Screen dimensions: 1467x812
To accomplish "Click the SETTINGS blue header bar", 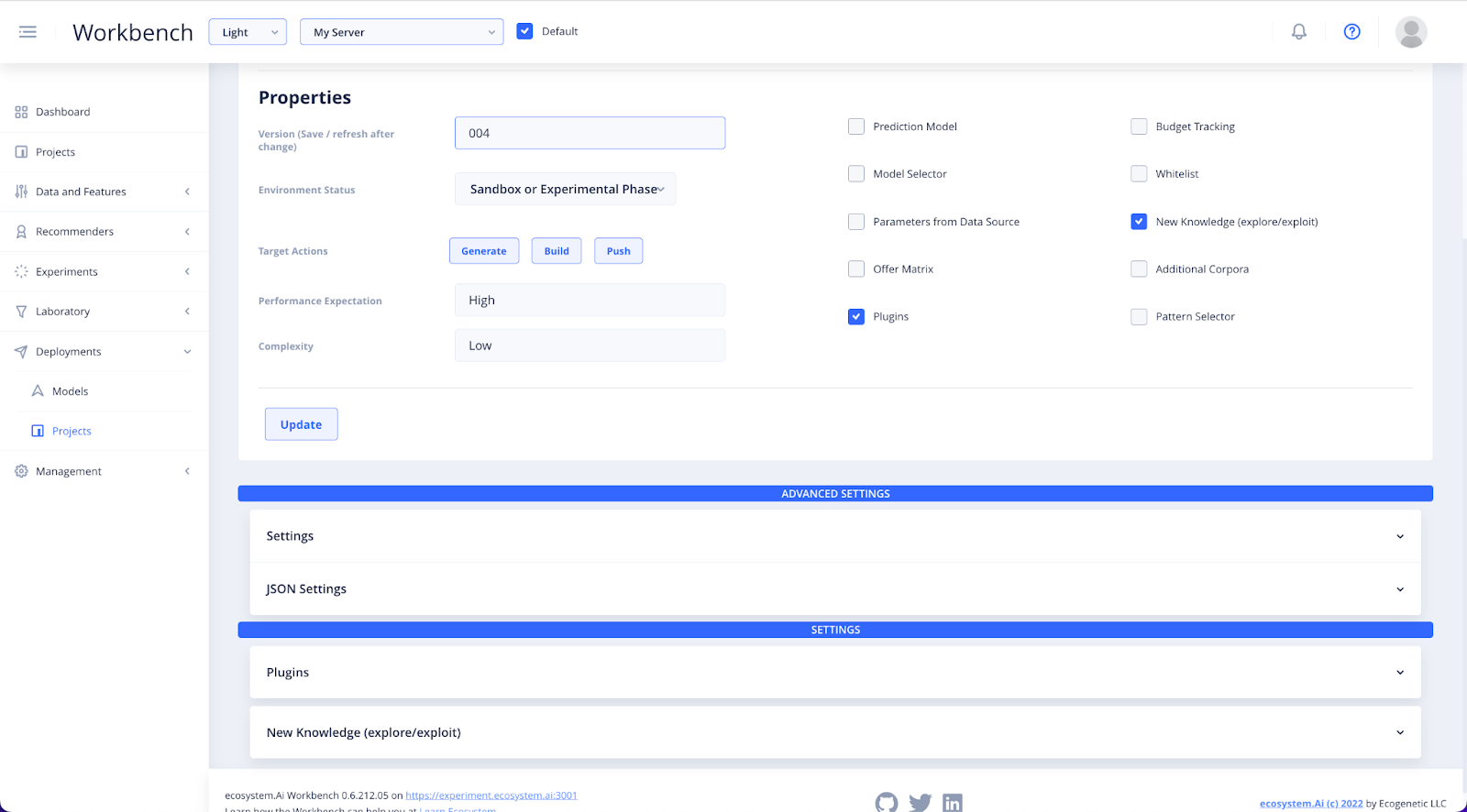I will coord(835,631).
